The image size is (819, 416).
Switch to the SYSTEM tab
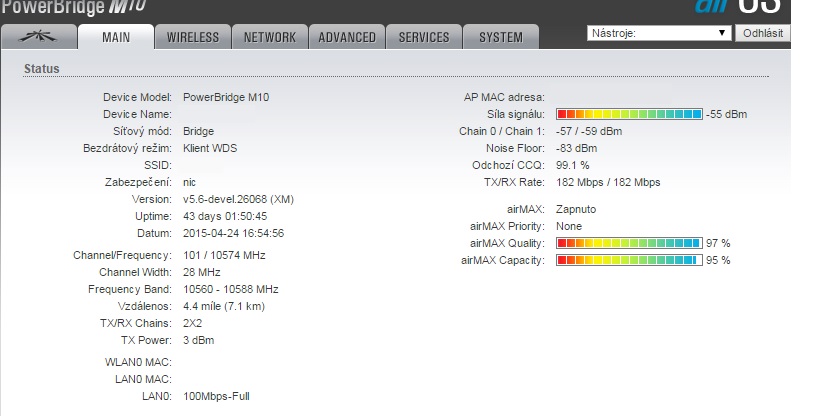pos(501,37)
